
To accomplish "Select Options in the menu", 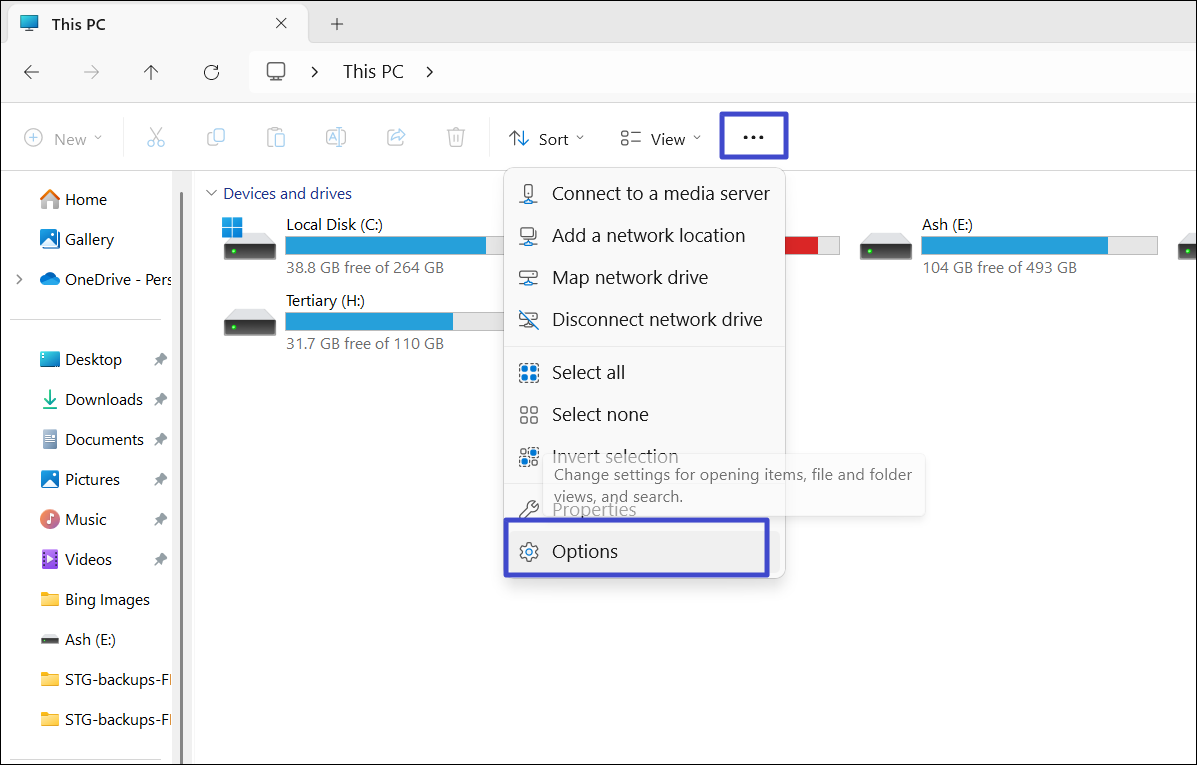I will 585,552.
